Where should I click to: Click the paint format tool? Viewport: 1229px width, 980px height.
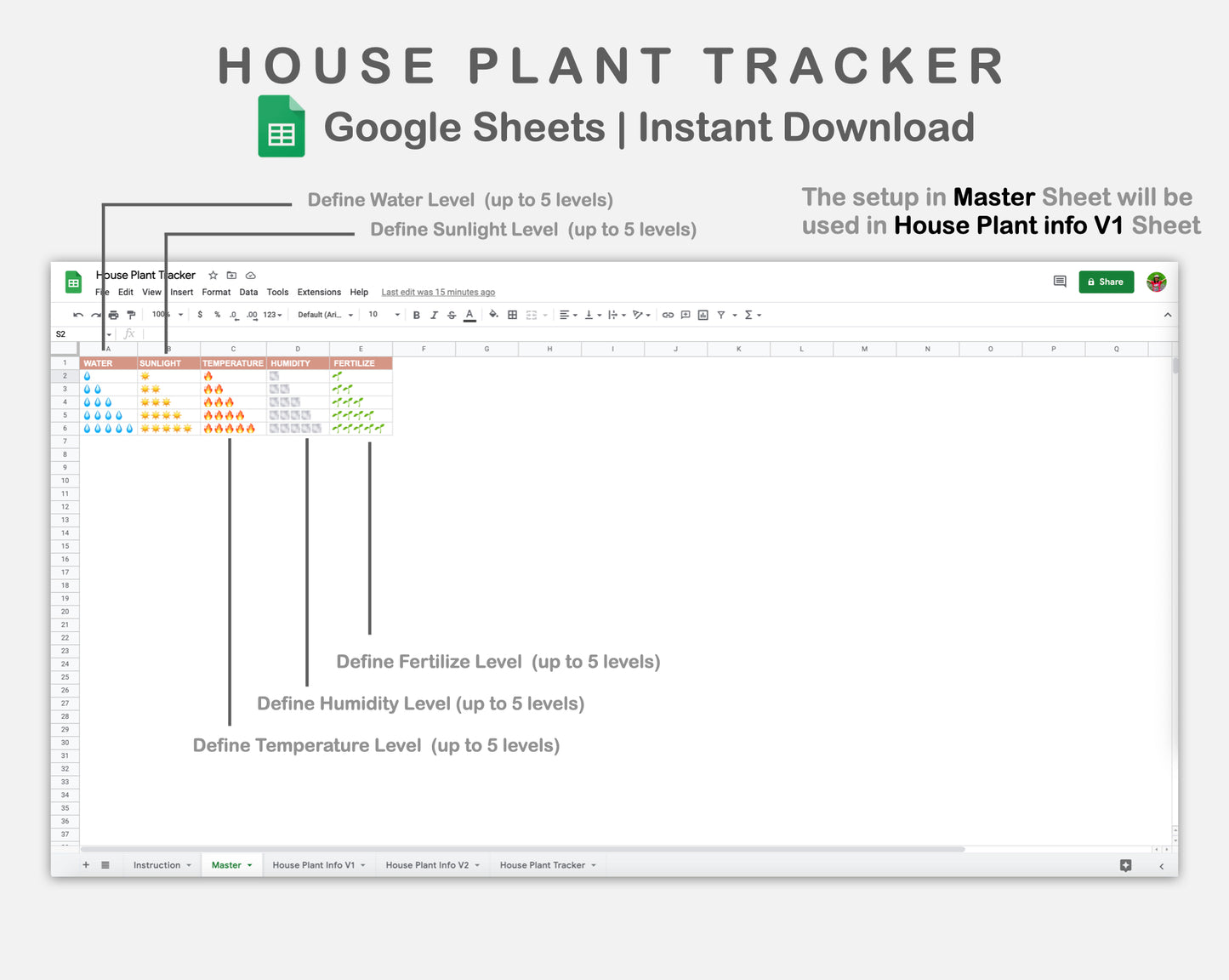pyautogui.click(x=131, y=315)
